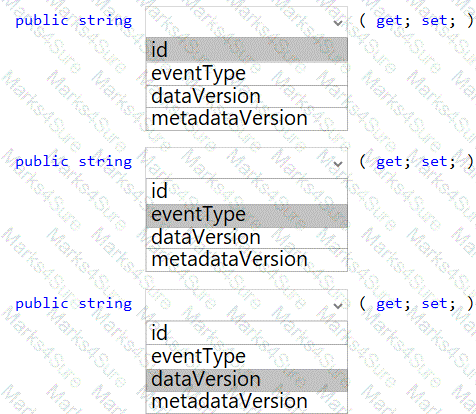Choose eventType in the first list
The height and width of the screenshot is (414, 476).
point(247,74)
